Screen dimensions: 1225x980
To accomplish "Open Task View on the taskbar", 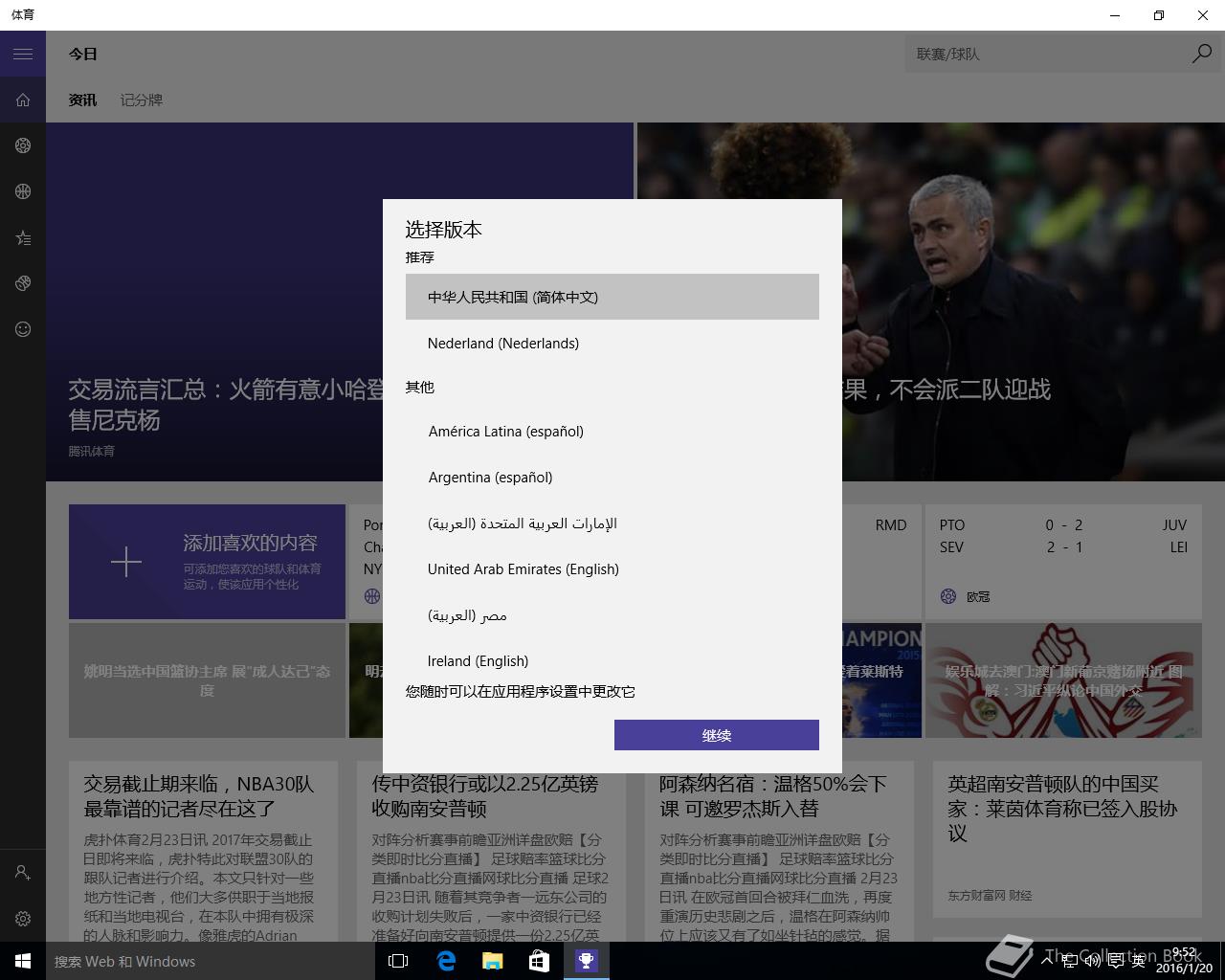I will [x=398, y=961].
